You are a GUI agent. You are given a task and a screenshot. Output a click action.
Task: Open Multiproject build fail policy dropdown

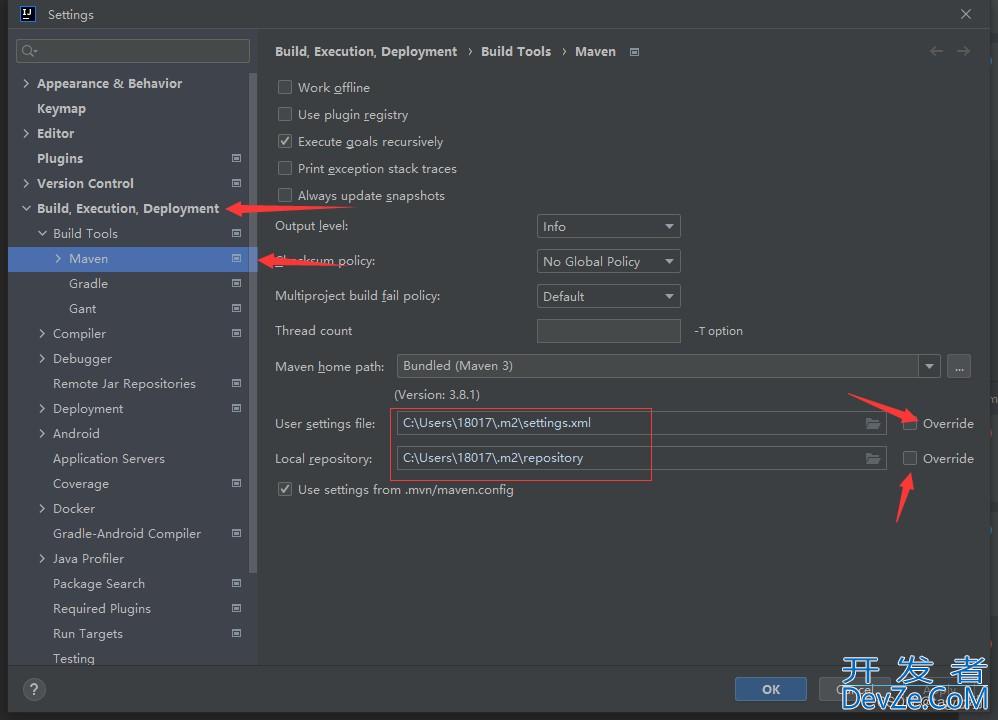[x=608, y=296]
